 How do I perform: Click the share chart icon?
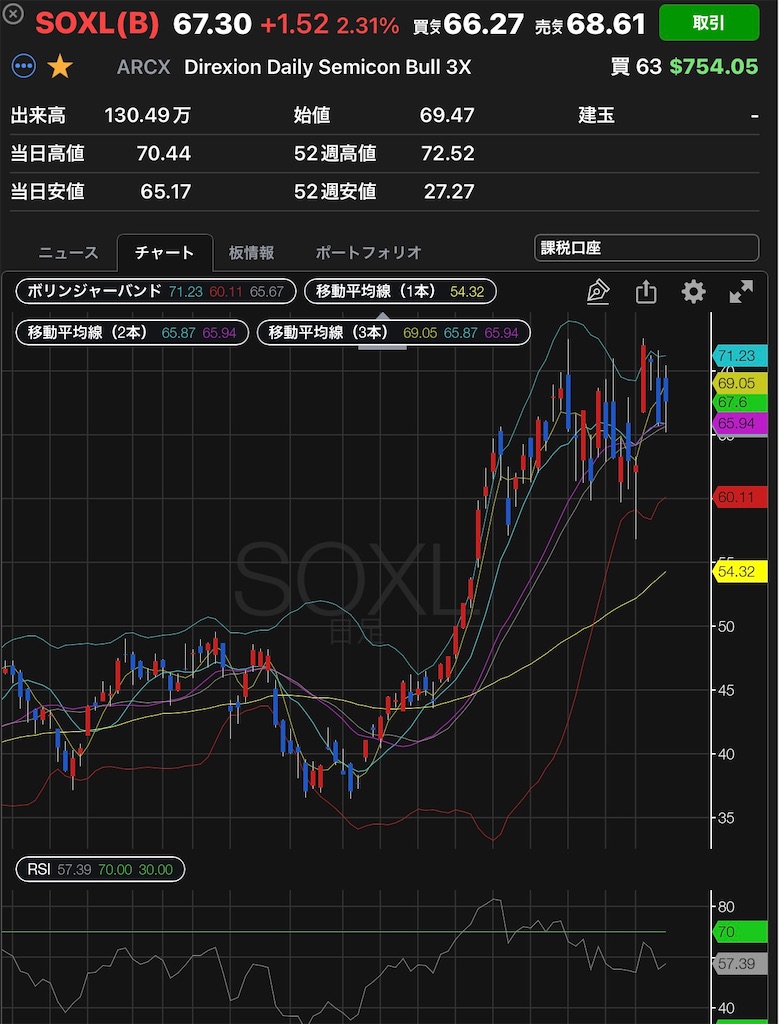pyautogui.click(x=646, y=292)
